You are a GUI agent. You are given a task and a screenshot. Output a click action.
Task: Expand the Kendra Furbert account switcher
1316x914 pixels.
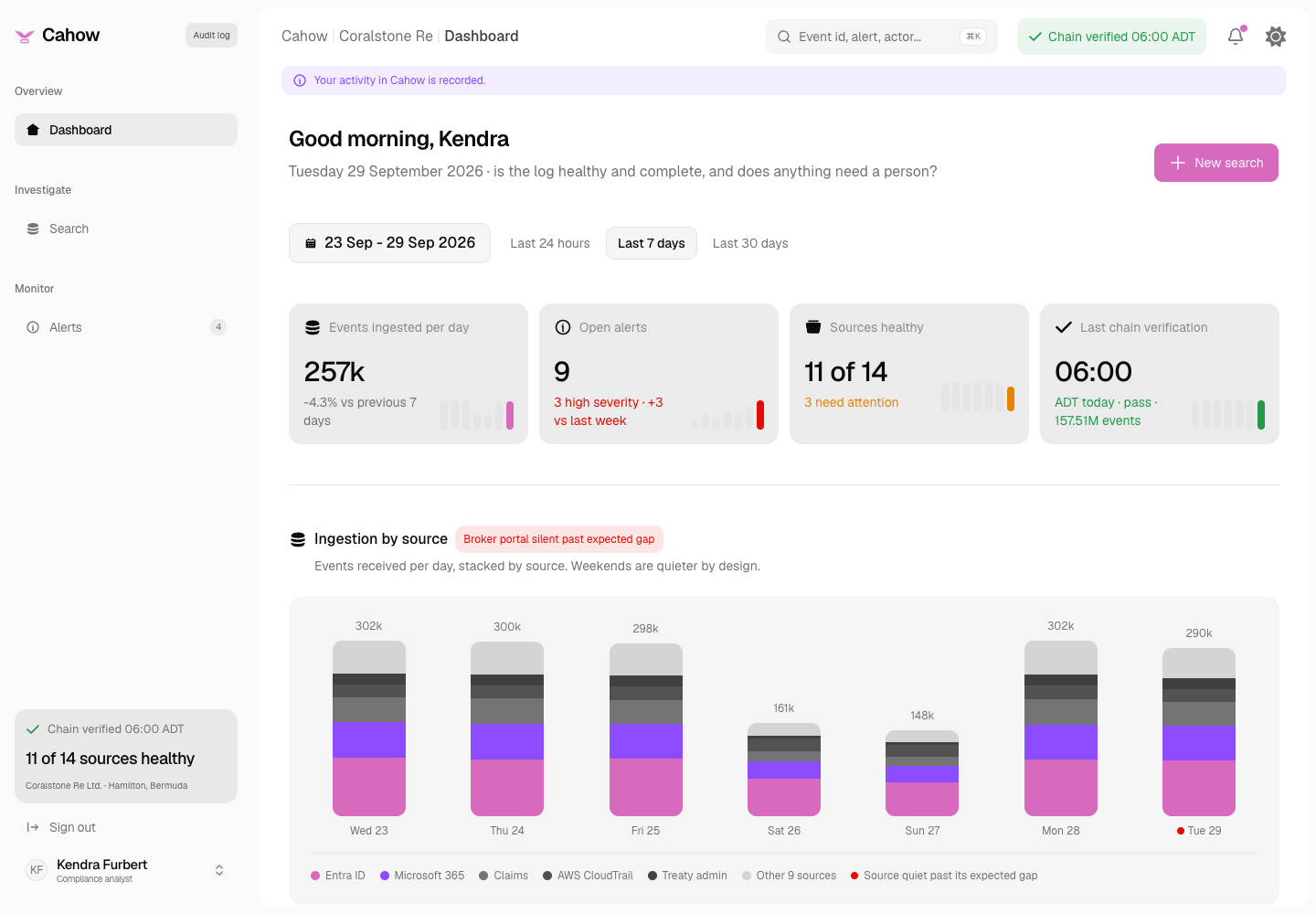click(x=219, y=870)
